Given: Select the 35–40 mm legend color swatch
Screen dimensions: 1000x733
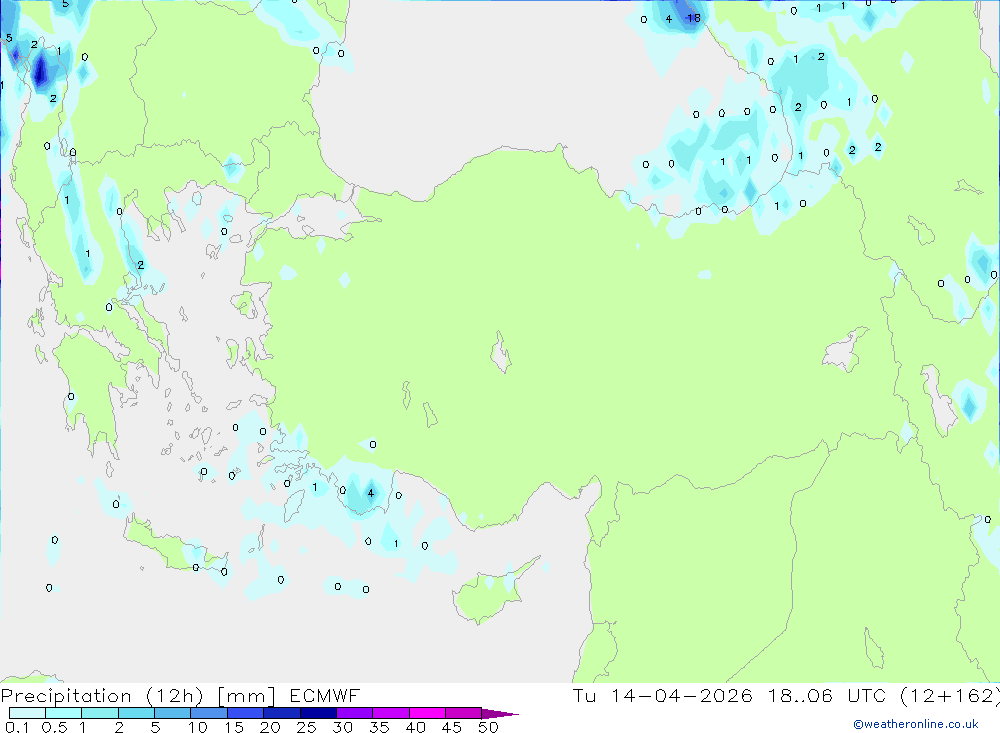Looking at the screenshot, I should 391,713.
